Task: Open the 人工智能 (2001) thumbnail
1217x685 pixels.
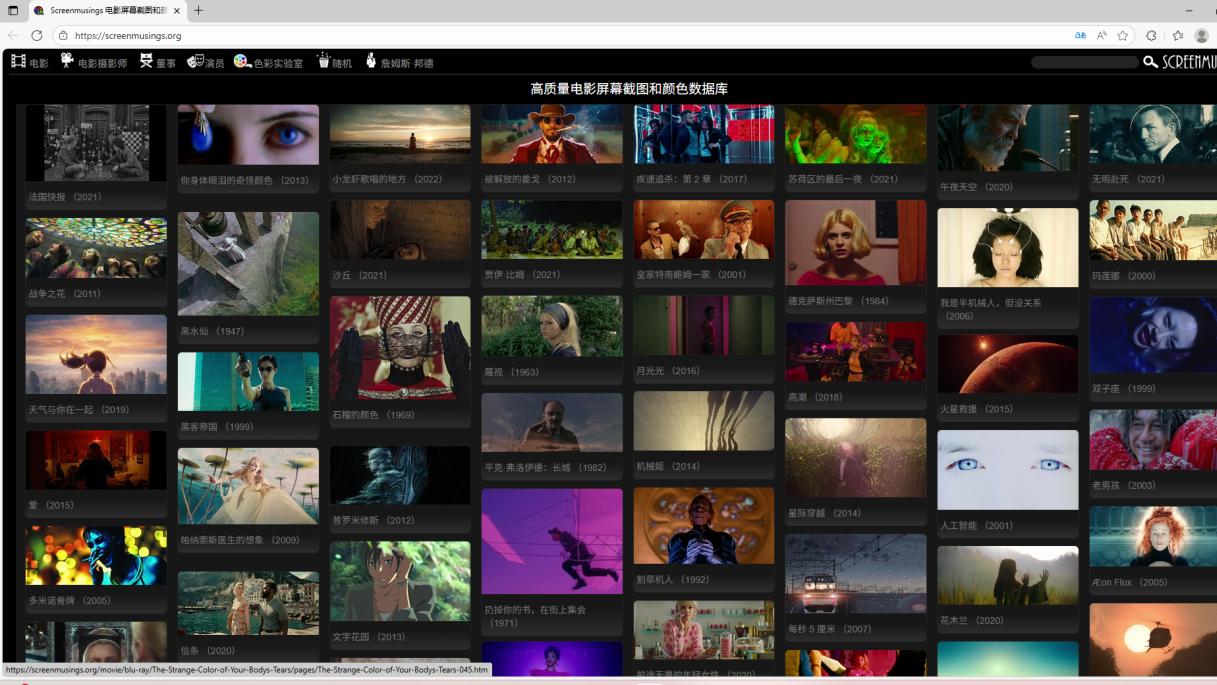Action: pos(1008,470)
